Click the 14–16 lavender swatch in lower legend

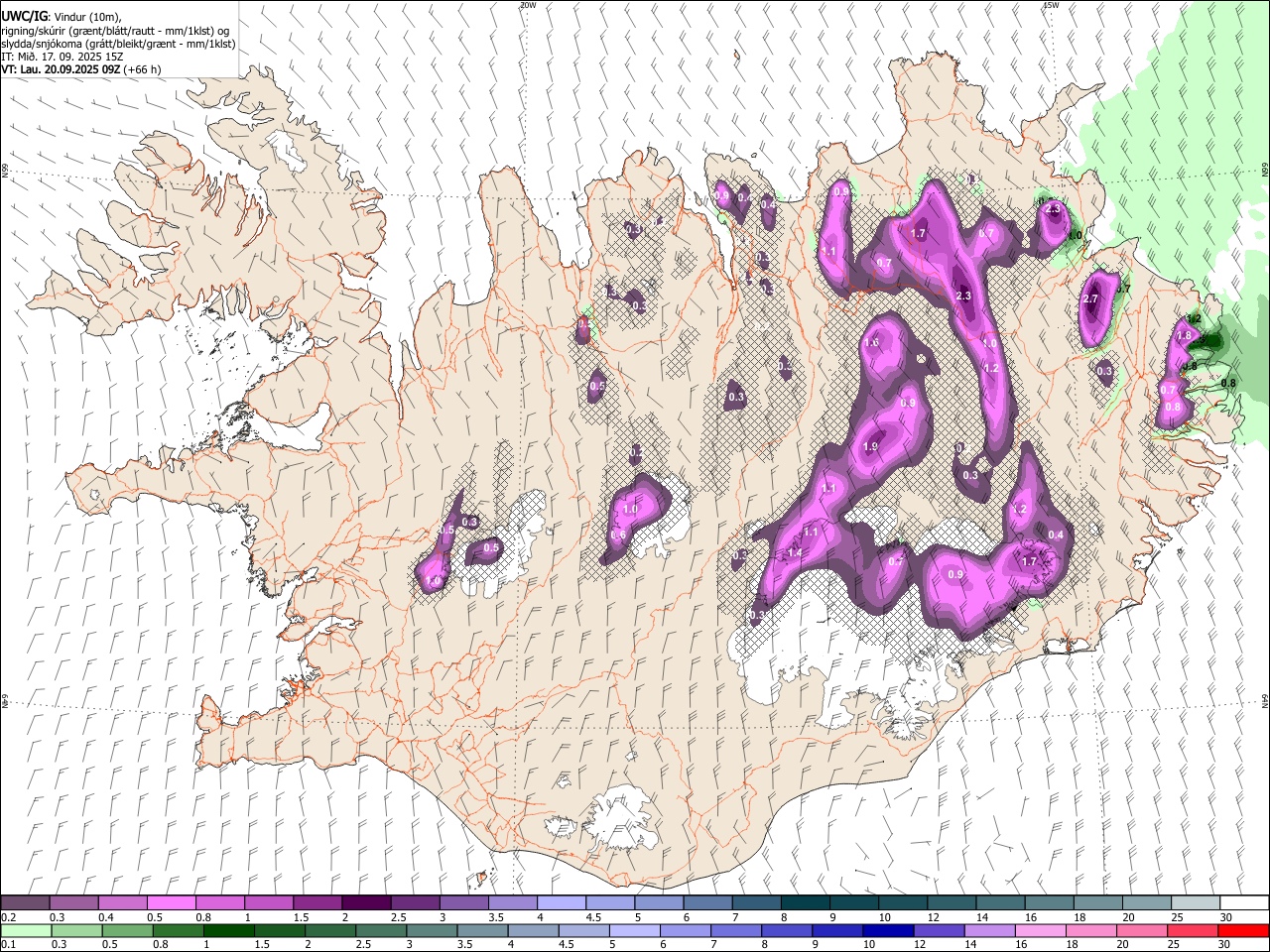point(989,931)
